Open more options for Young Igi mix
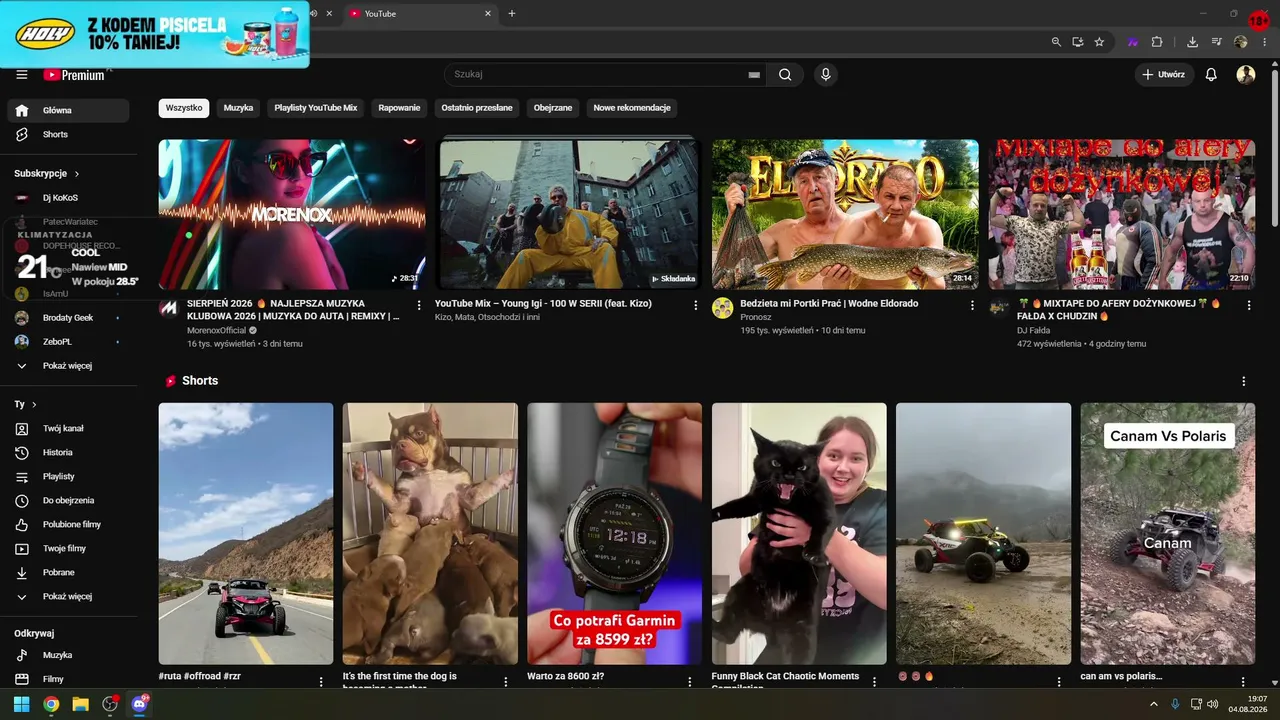The width and height of the screenshot is (1280, 720). [696, 305]
